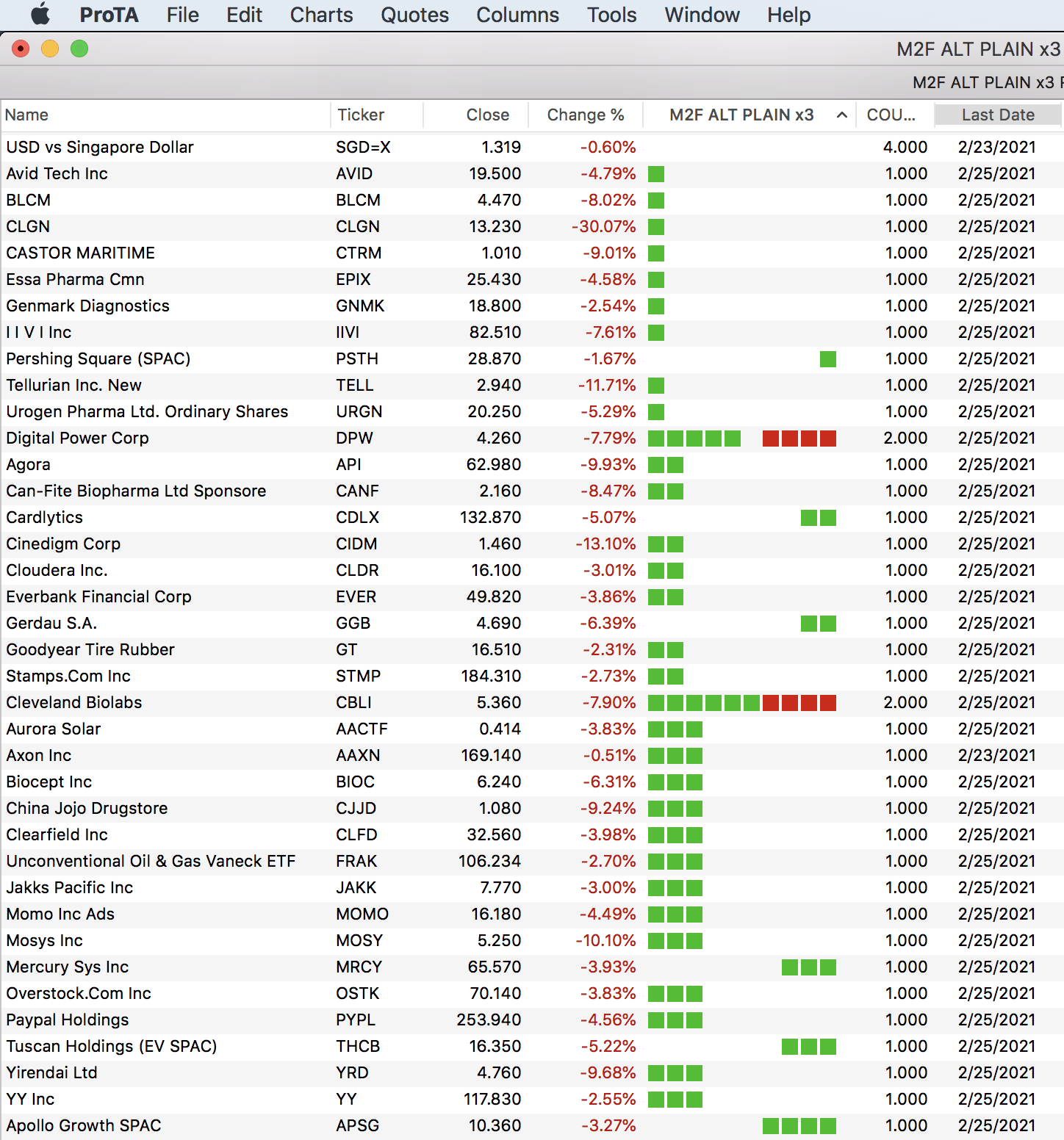This screenshot has width=1064, height=1140.
Task: Select the CASTOR MARITIME row
Action: (x=532, y=253)
